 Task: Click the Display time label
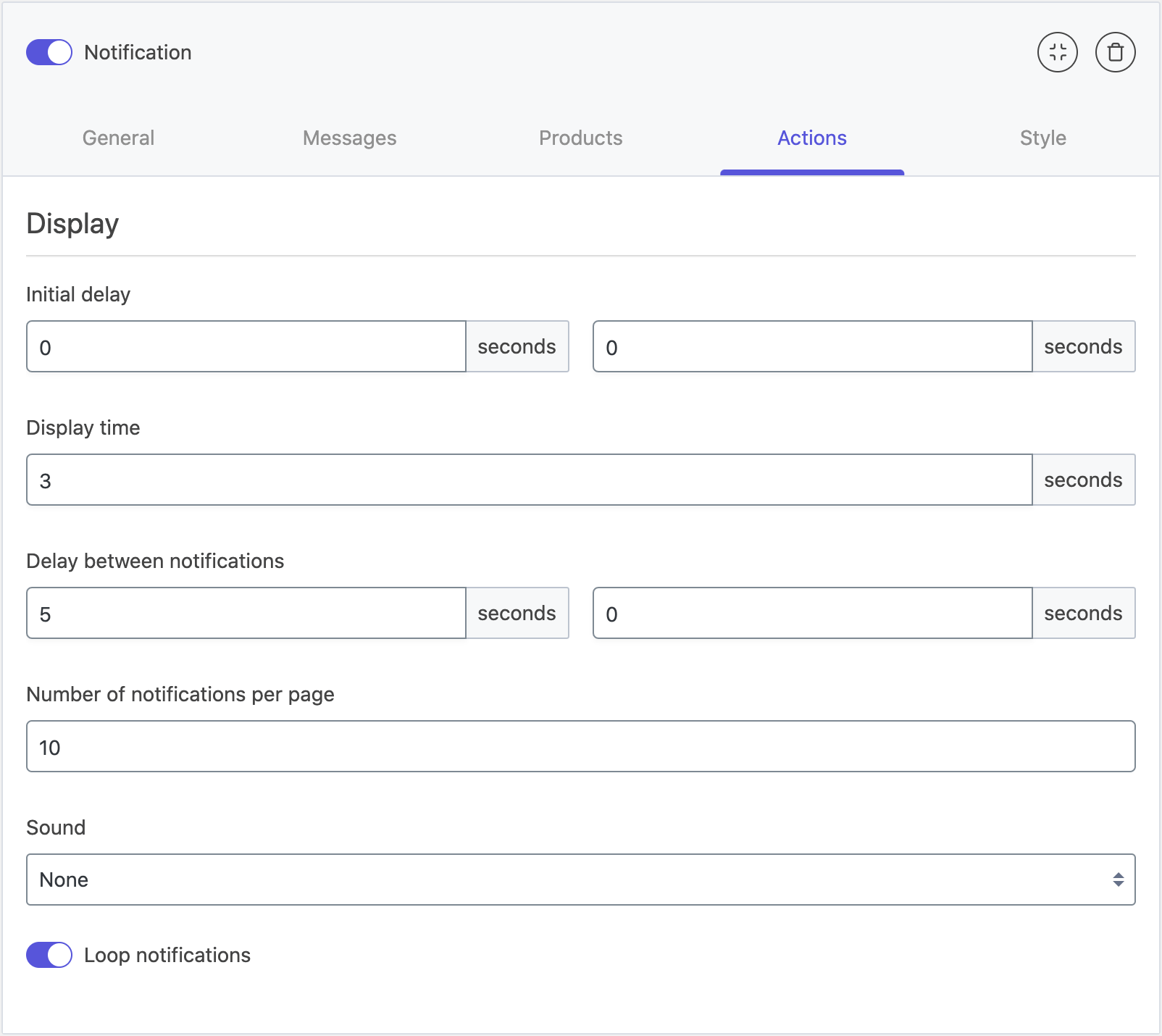pos(83,428)
